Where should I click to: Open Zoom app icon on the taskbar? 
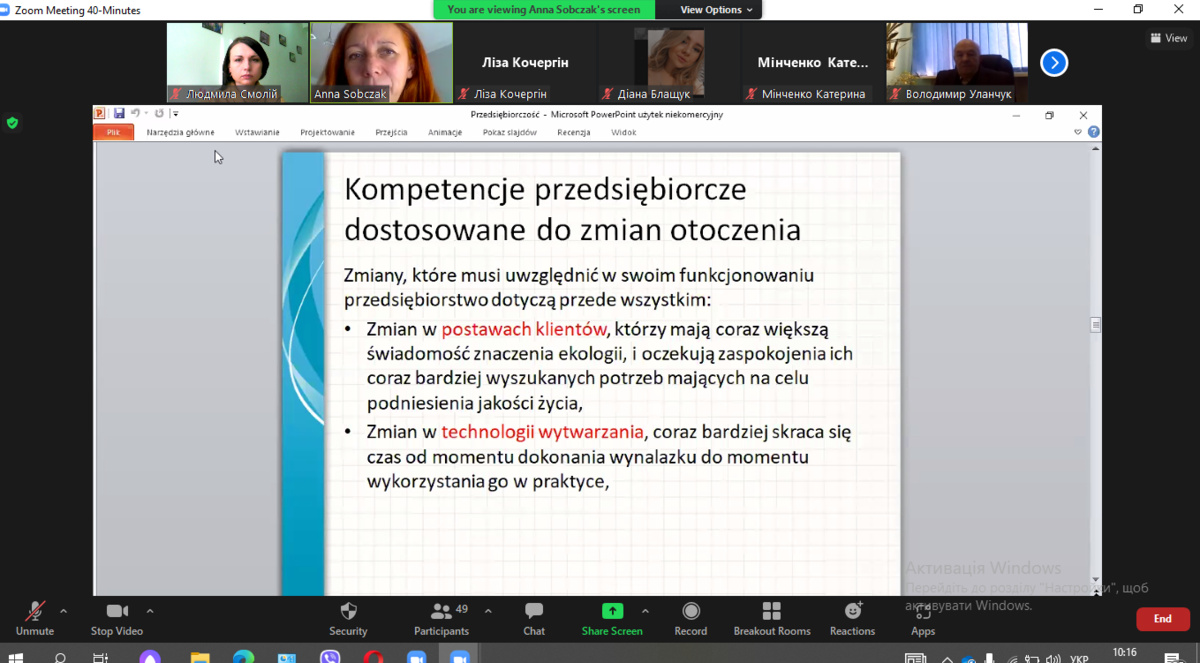click(459, 657)
